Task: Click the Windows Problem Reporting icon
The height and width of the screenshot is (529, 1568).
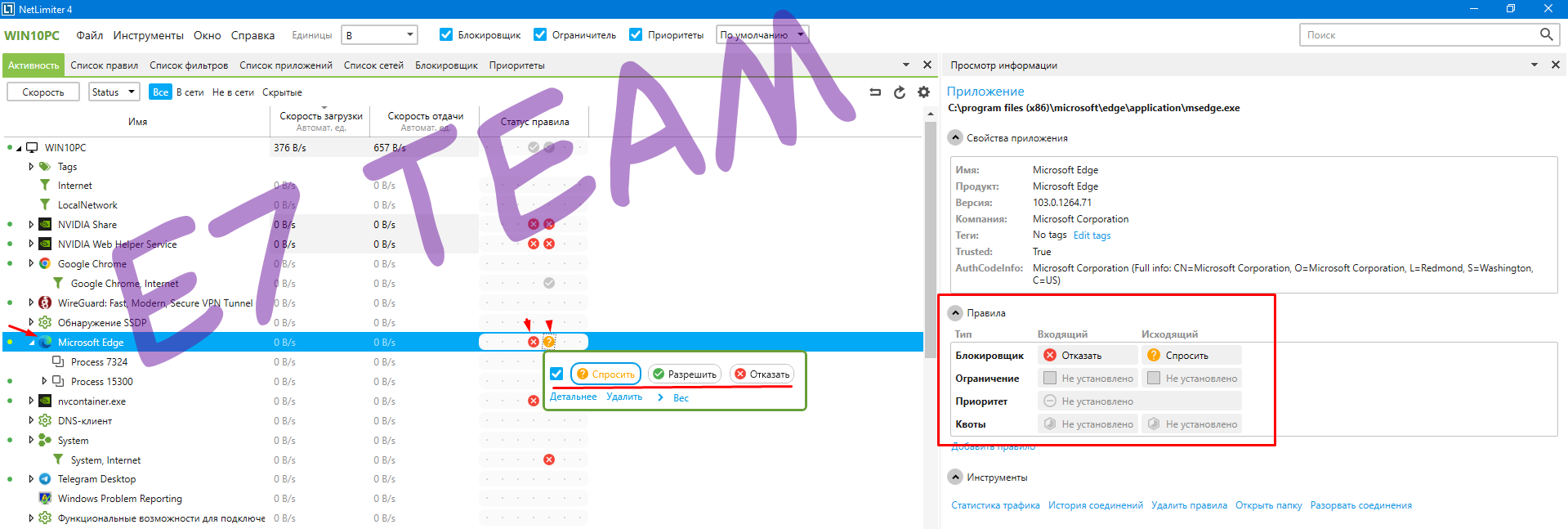Action: pos(45,499)
